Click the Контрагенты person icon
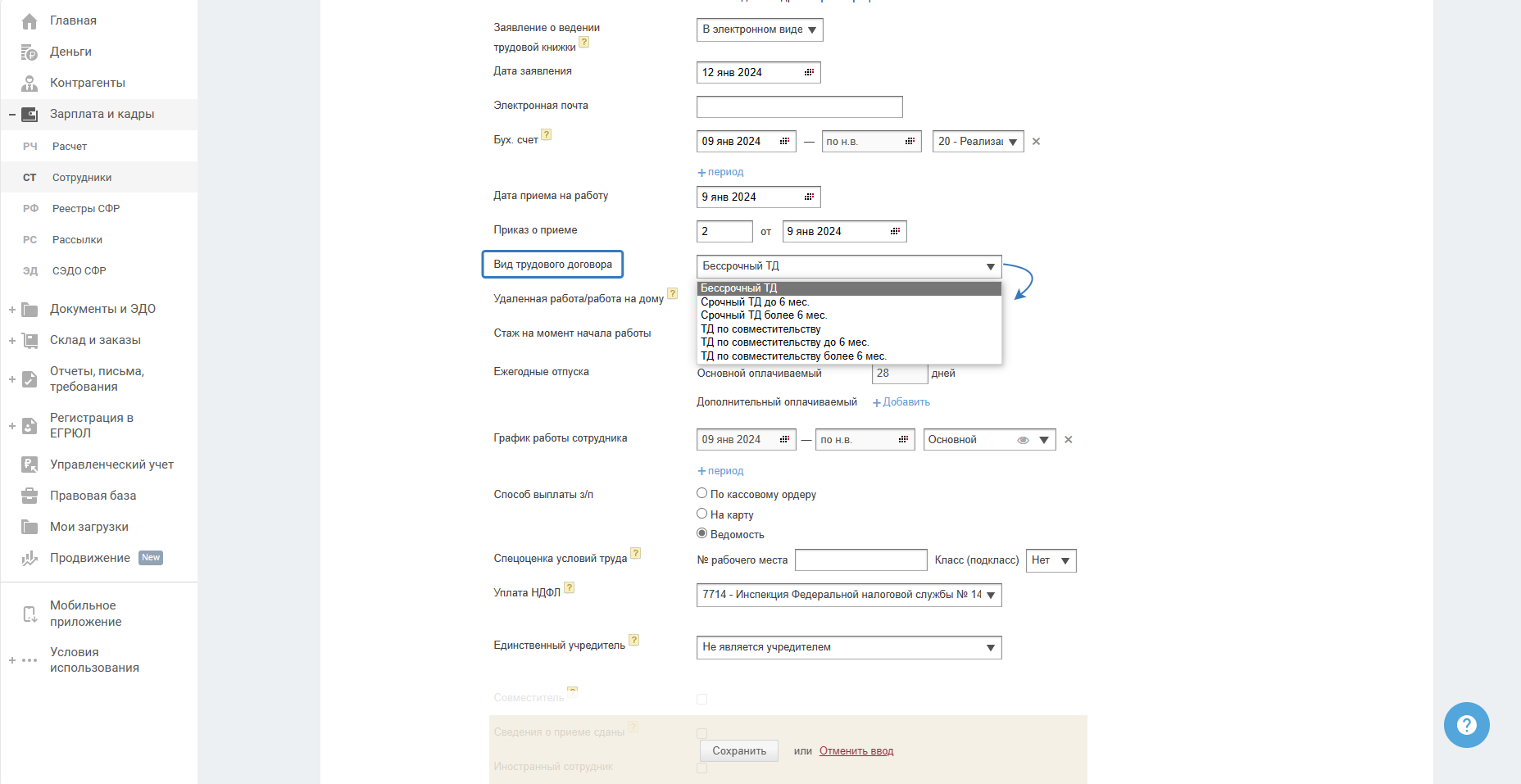The height and width of the screenshot is (784, 1521). 30,84
